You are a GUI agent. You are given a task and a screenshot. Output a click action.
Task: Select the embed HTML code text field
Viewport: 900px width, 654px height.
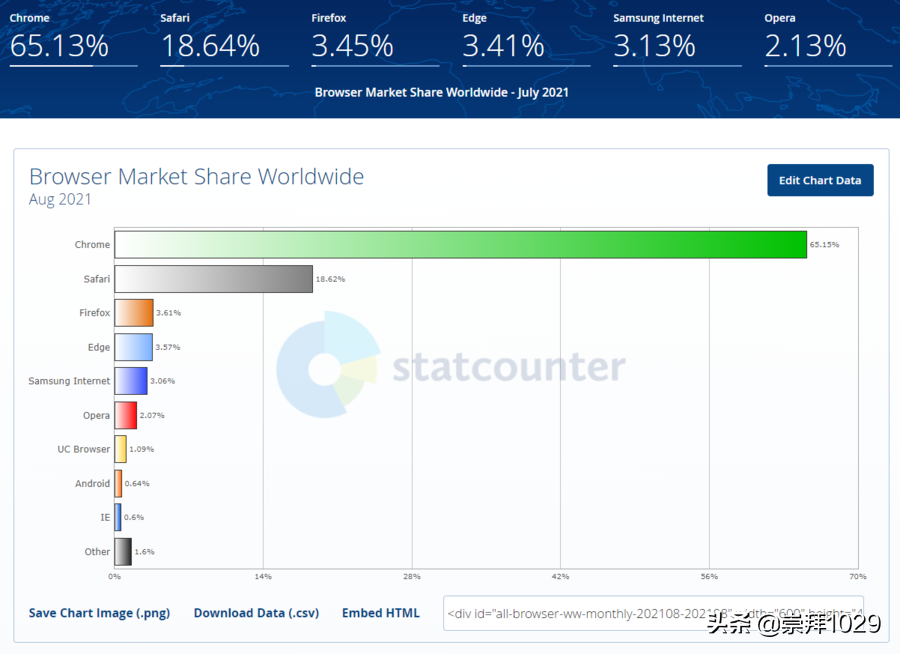[x=653, y=613]
